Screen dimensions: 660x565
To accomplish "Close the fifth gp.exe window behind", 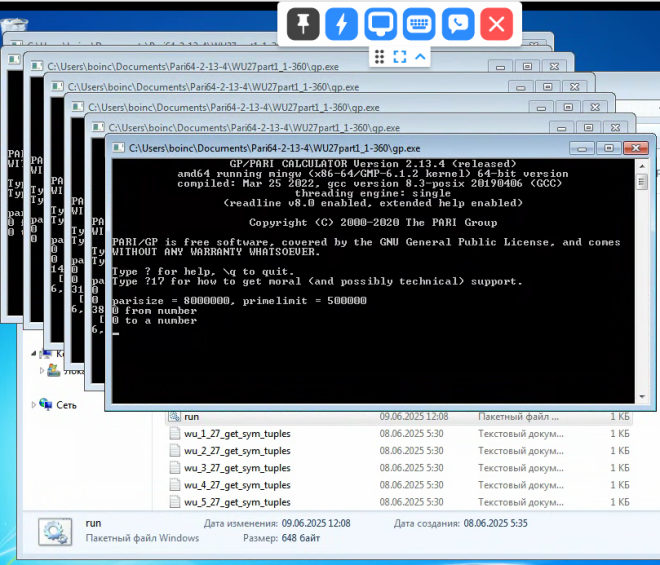I will pos(554,67).
